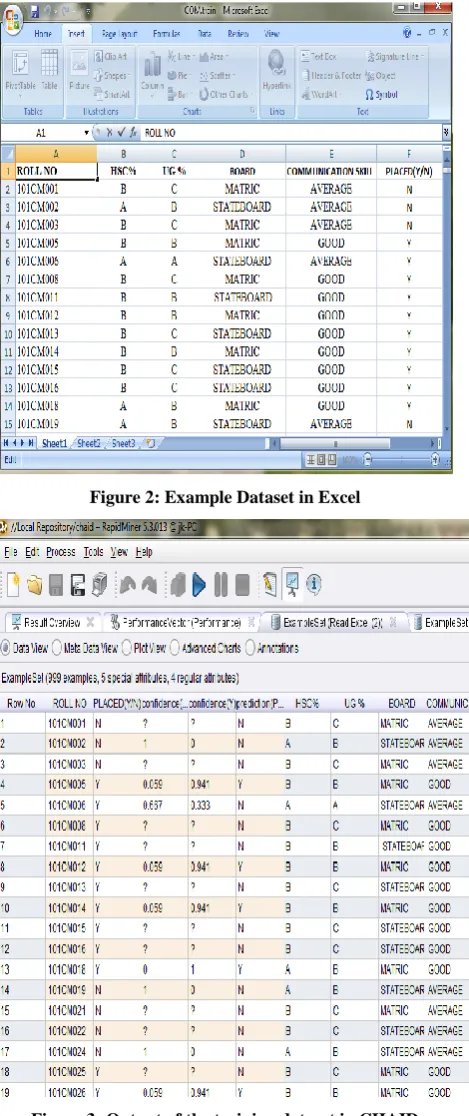Run the process with RapidMiner play button
Viewport: 469px width, 1116px height.
[198, 585]
